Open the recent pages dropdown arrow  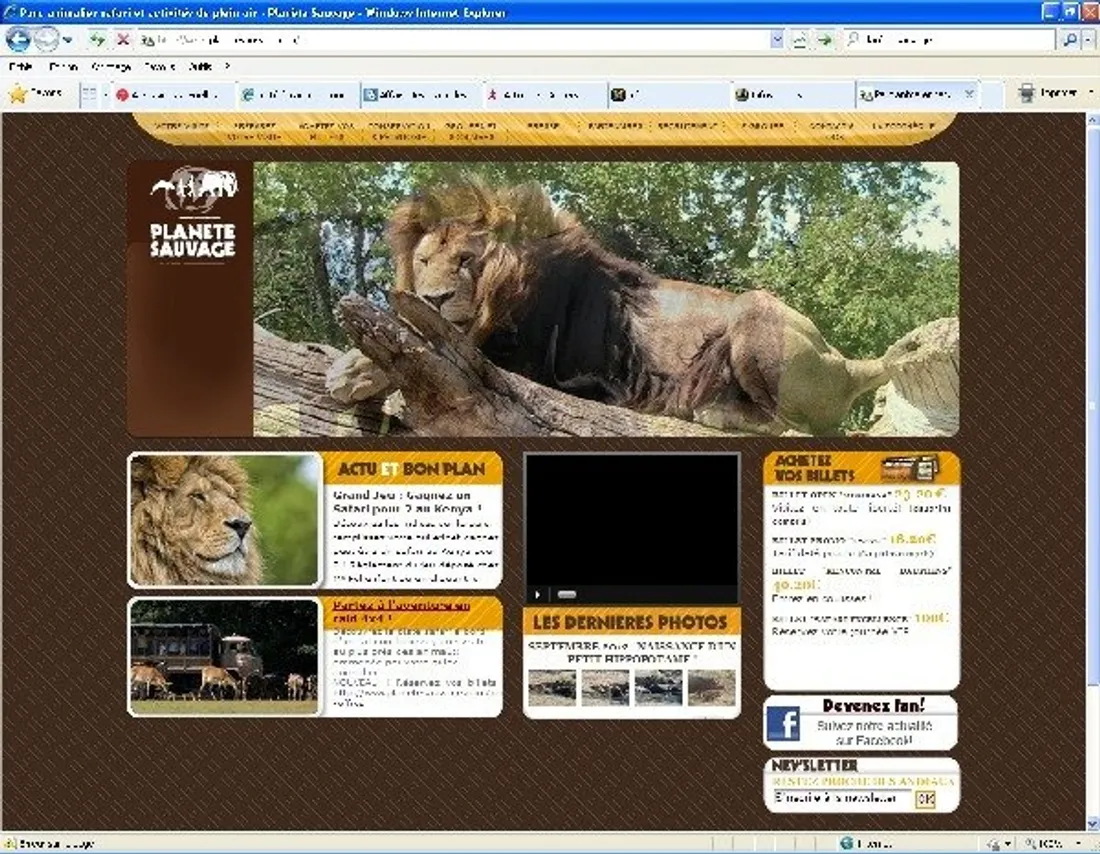pyautogui.click(x=67, y=40)
